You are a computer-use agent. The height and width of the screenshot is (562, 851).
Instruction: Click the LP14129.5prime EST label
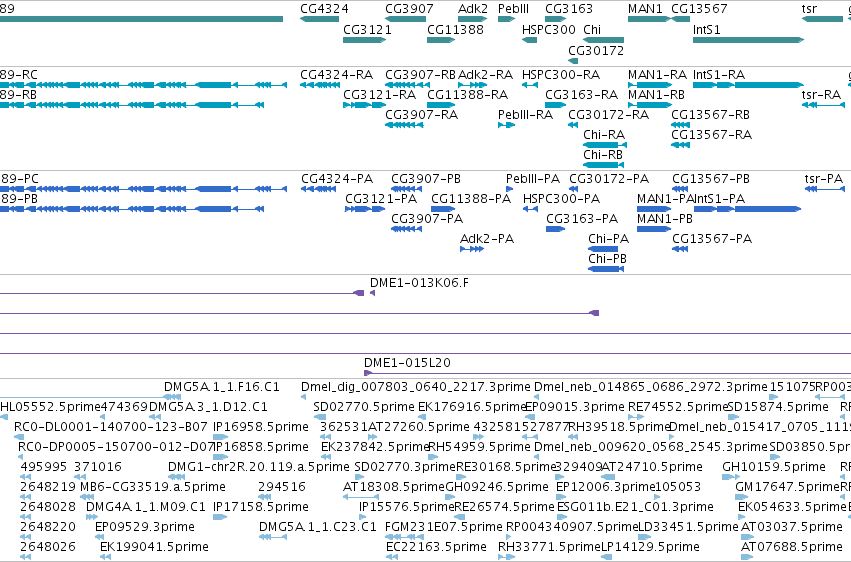[651, 548]
